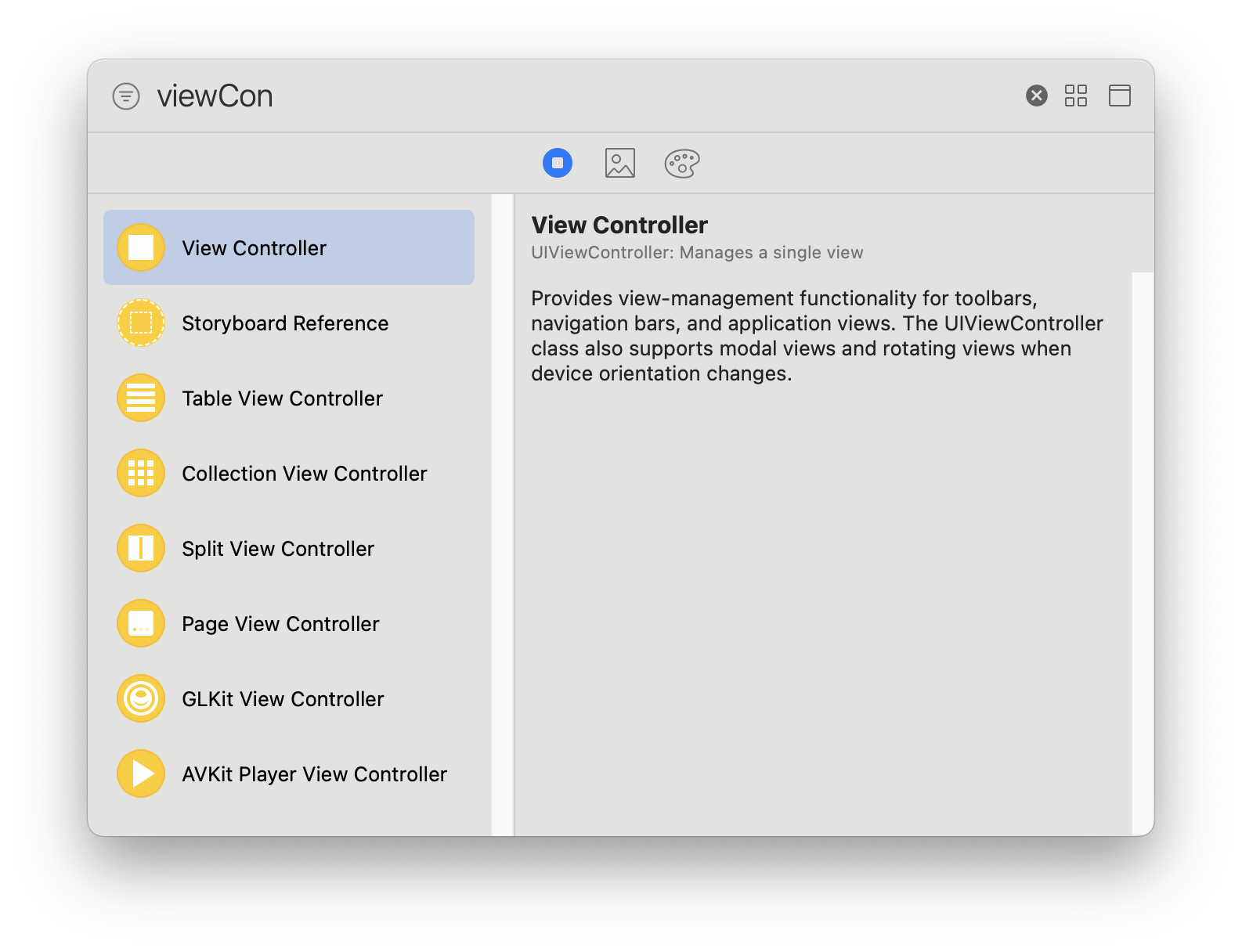The width and height of the screenshot is (1242, 952).
Task: Click the Page View Controller icon
Action: [x=141, y=623]
